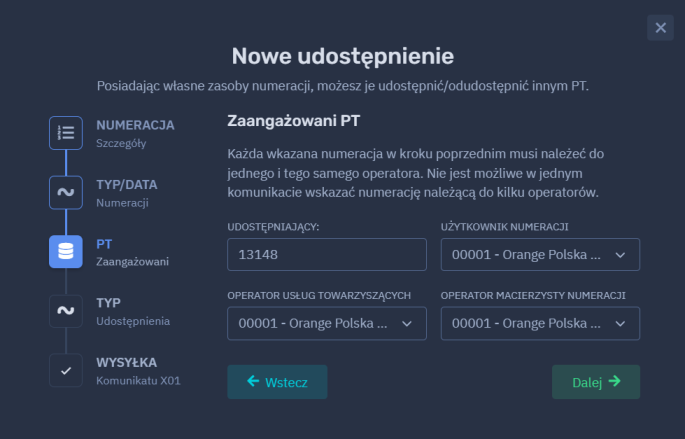Open the Operator macierzysty numeracji dropdown
Viewport: 685px width, 439px height.
tap(540, 324)
